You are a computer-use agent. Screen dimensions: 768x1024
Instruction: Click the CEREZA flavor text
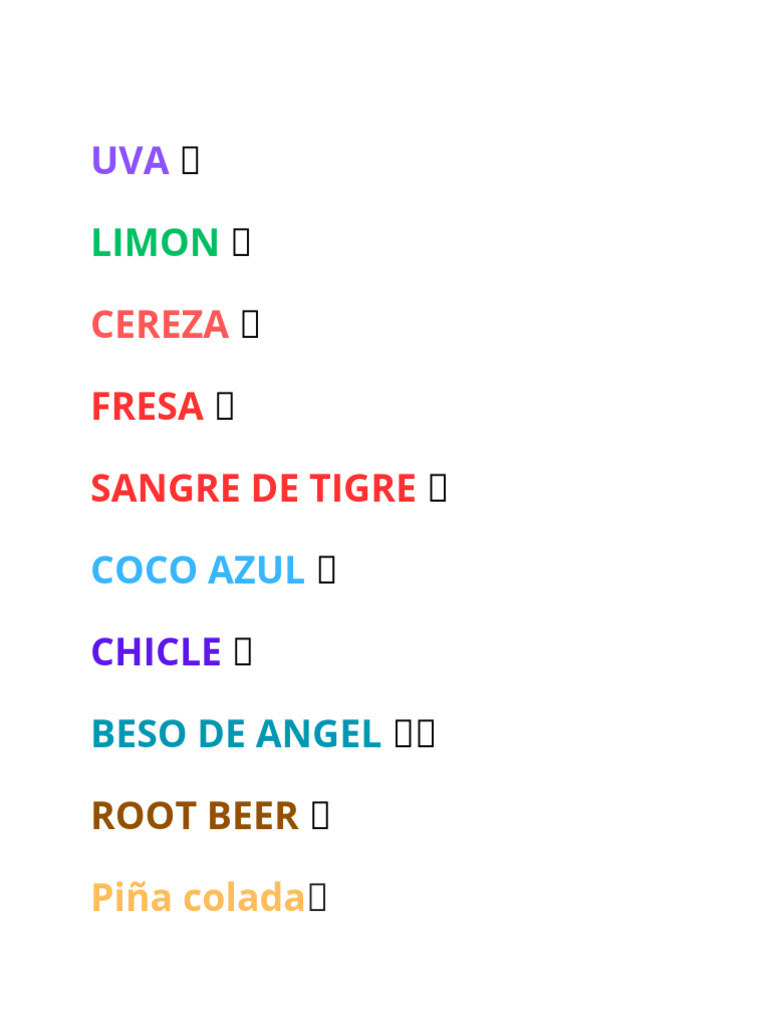coord(160,325)
